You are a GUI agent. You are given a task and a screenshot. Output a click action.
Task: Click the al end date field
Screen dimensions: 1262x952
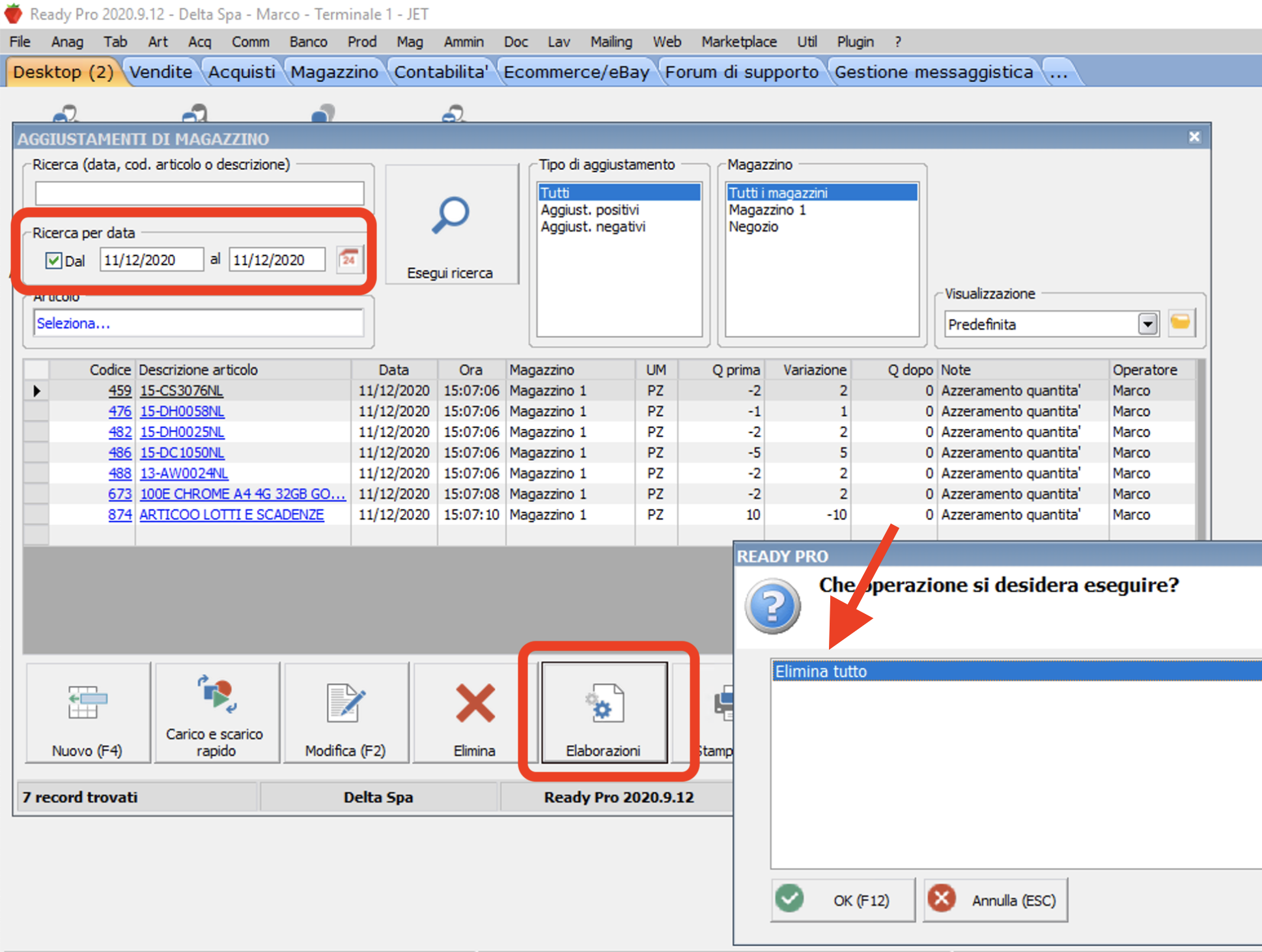(x=277, y=260)
